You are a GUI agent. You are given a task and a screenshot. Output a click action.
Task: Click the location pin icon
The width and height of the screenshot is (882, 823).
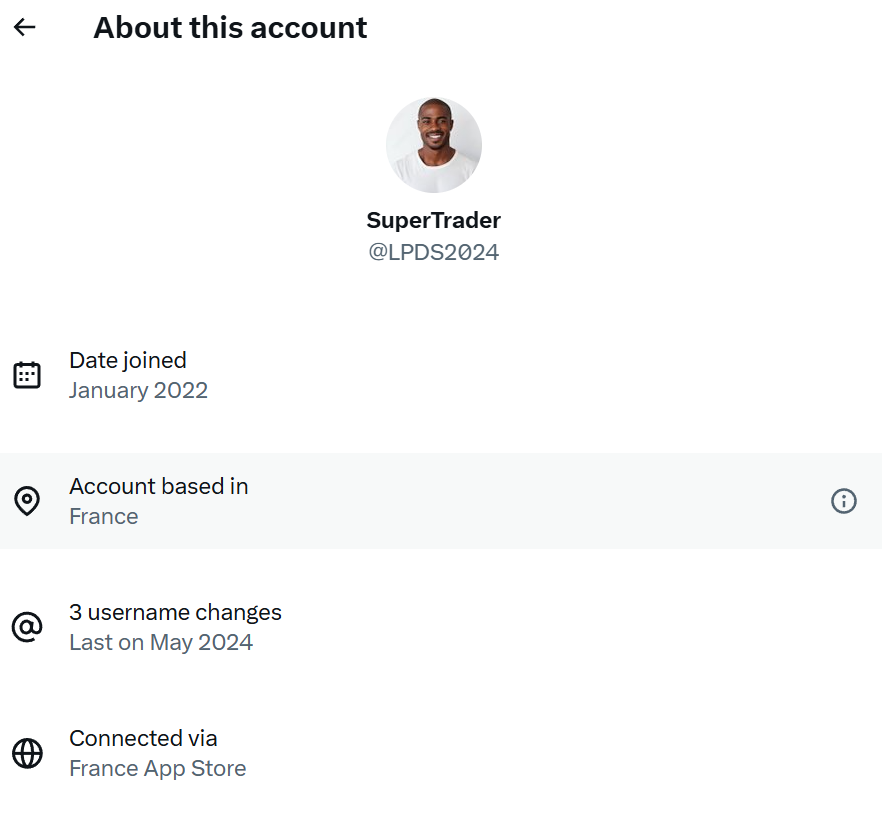(27, 501)
